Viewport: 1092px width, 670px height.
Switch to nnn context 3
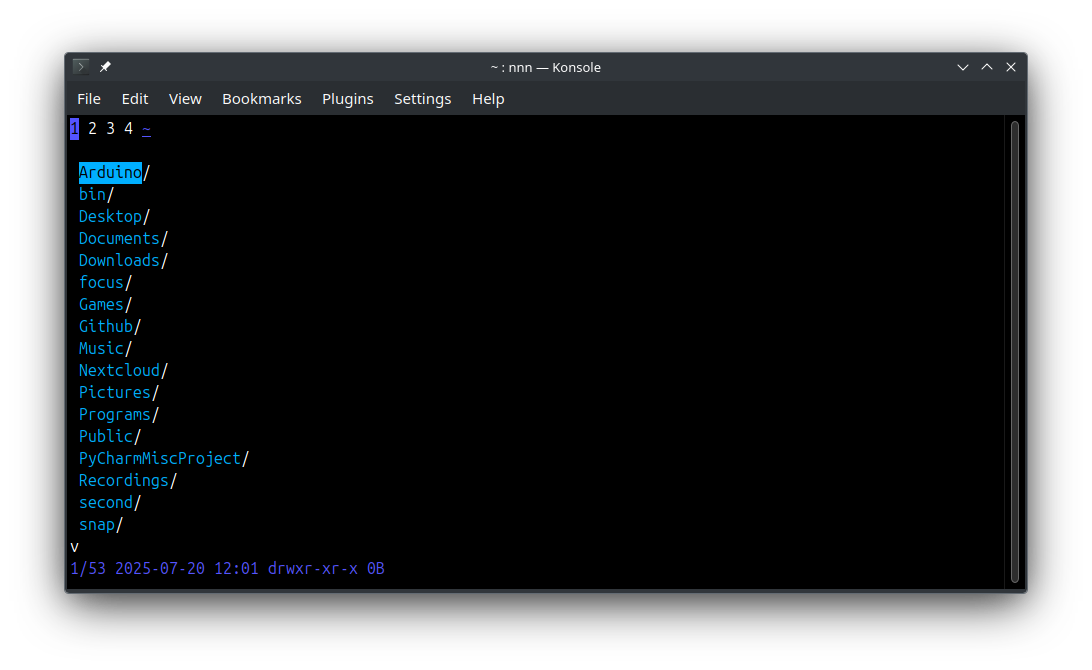click(x=110, y=129)
